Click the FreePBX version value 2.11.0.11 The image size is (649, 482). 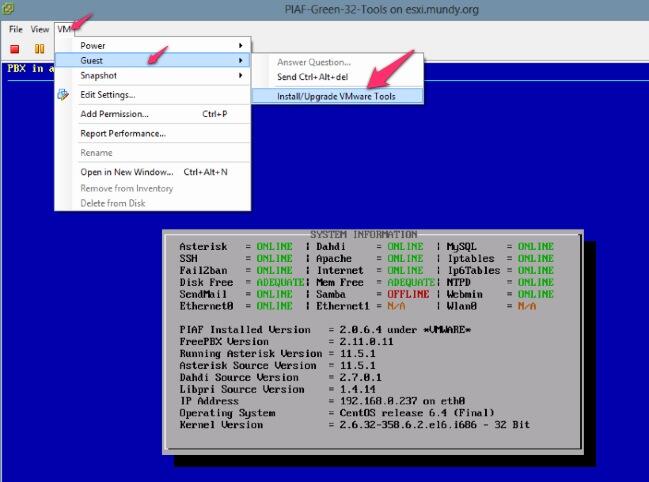point(366,342)
